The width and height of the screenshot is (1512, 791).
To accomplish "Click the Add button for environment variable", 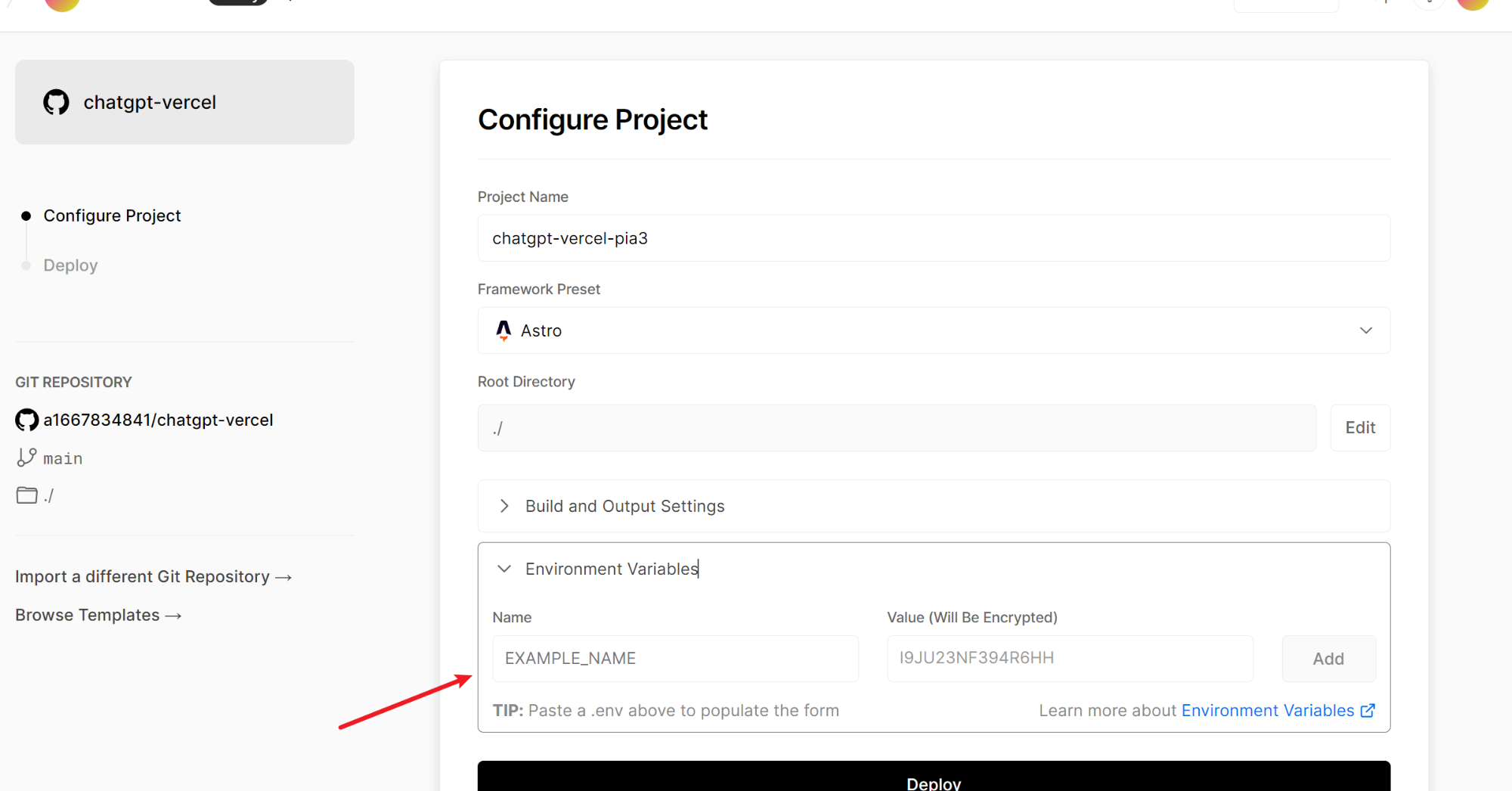I will click(x=1328, y=659).
